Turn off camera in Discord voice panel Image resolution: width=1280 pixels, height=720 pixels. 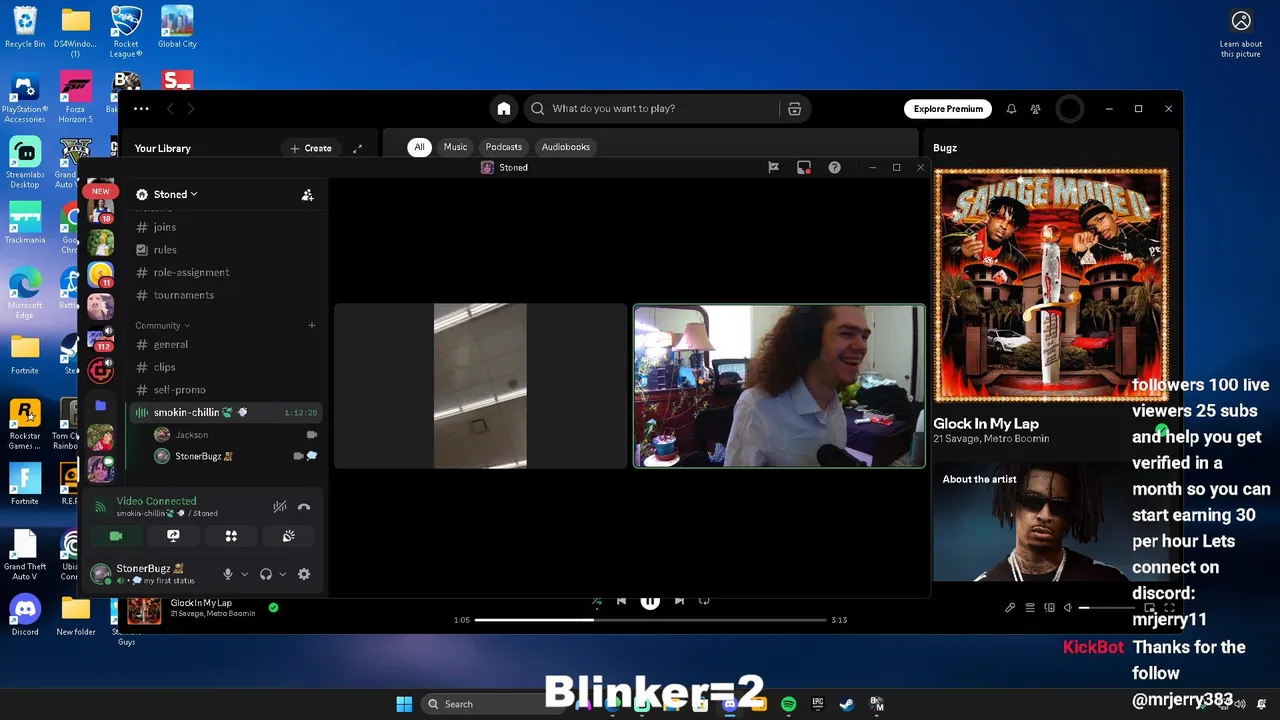point(116,536)
